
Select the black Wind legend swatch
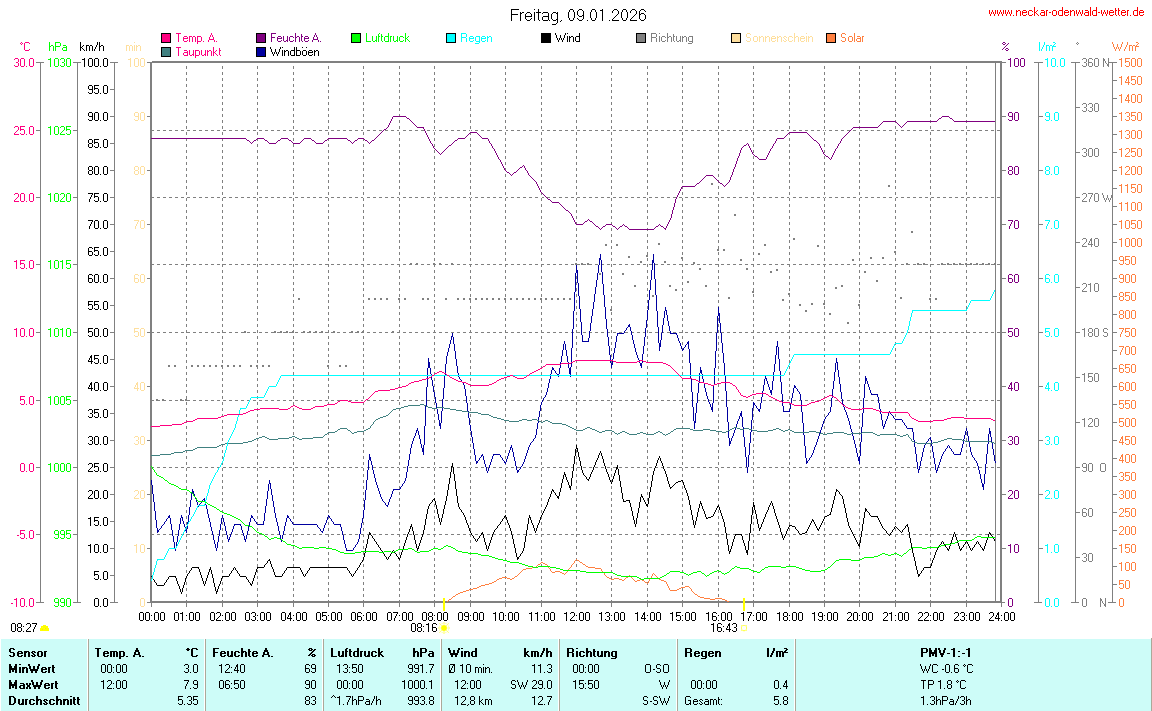pos(546,39)
